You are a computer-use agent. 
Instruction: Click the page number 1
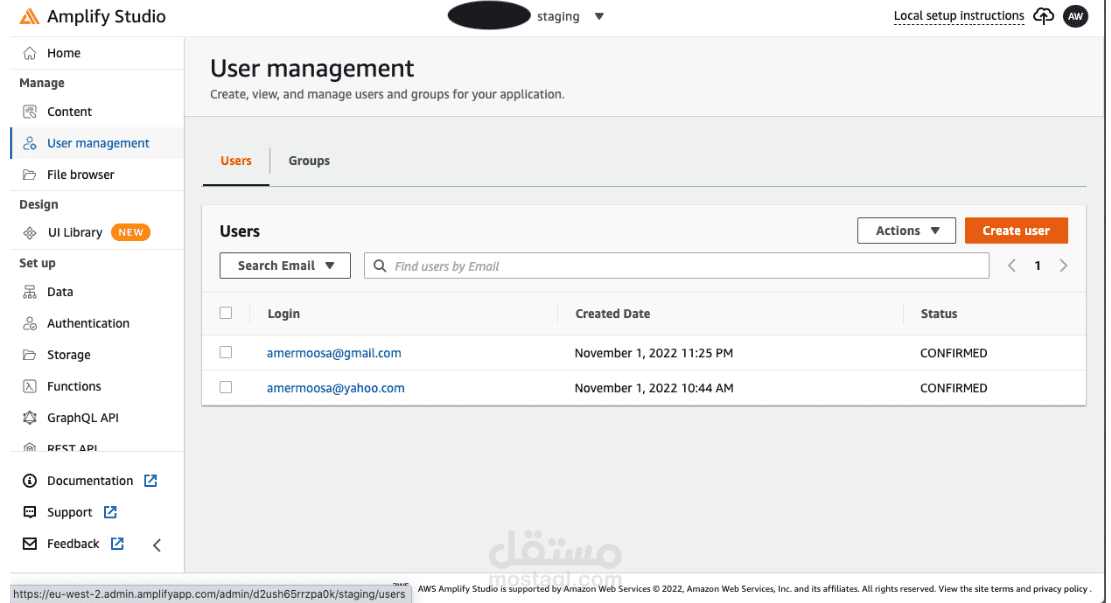point(1037,266)
